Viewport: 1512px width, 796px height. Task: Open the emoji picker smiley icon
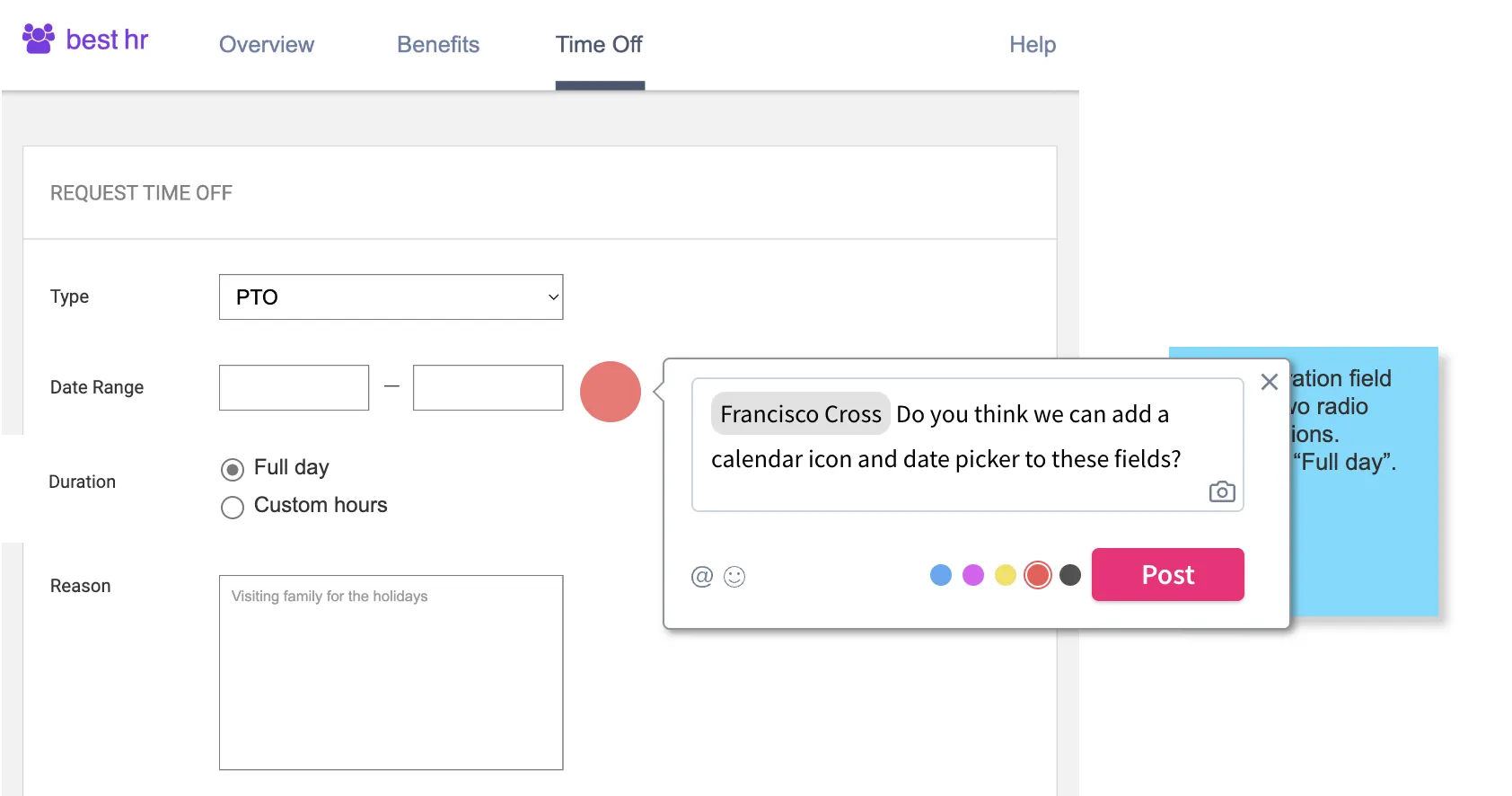point(734,577)
